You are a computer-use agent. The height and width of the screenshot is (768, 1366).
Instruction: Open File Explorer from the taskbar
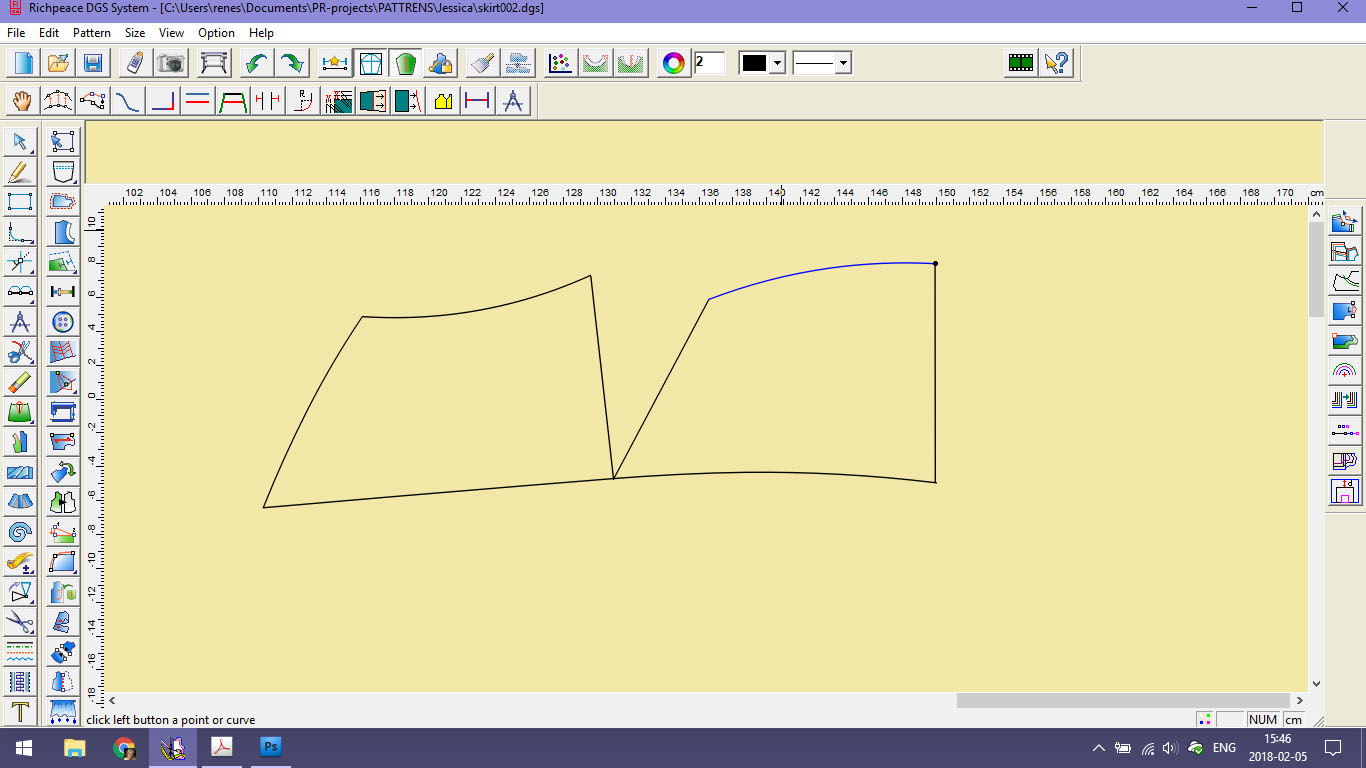(x=74, y=748)
